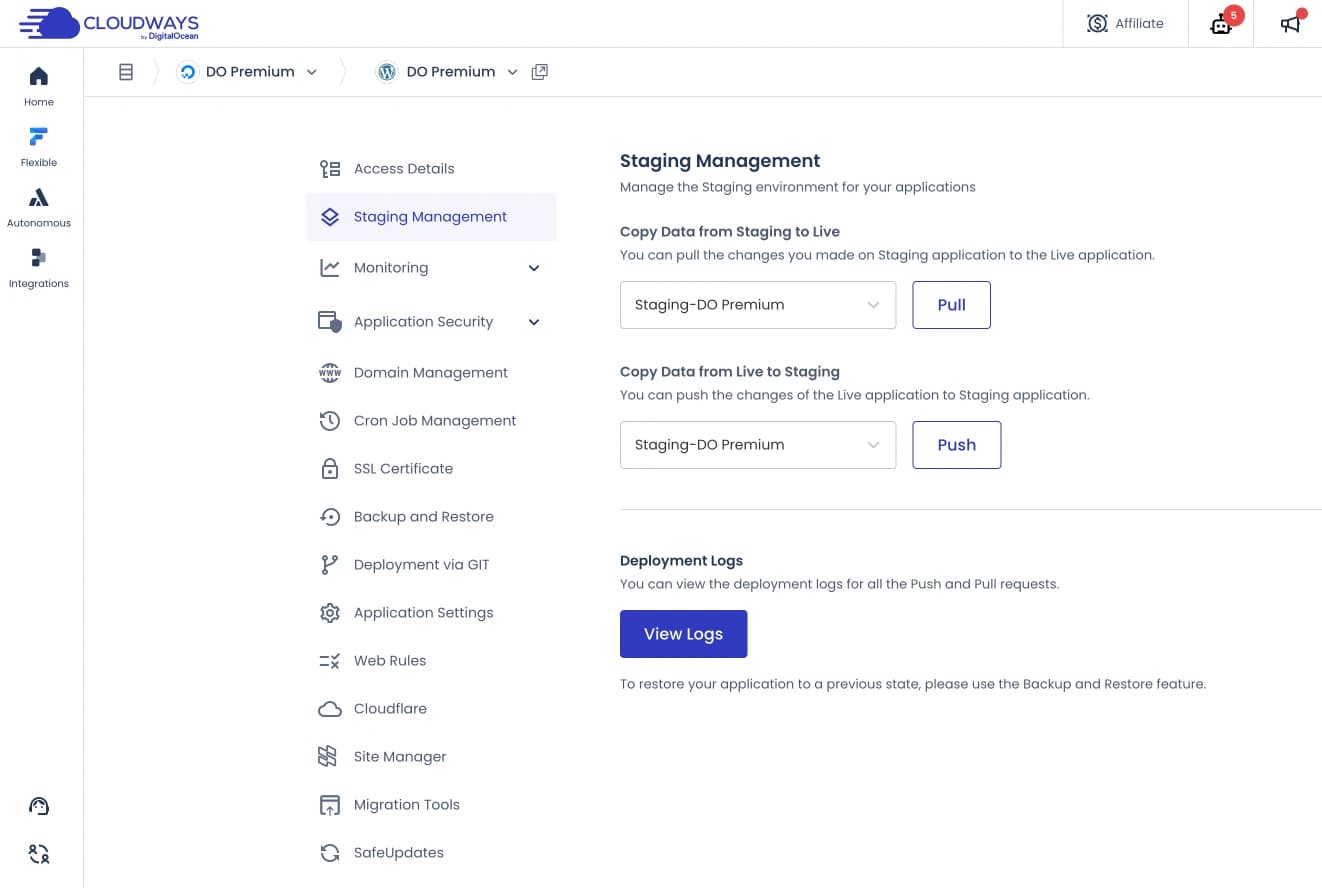Screen dimensions: 1322x888
Task: Open the Autonomous section from the sidebar
Action: (x=38, y=205)
